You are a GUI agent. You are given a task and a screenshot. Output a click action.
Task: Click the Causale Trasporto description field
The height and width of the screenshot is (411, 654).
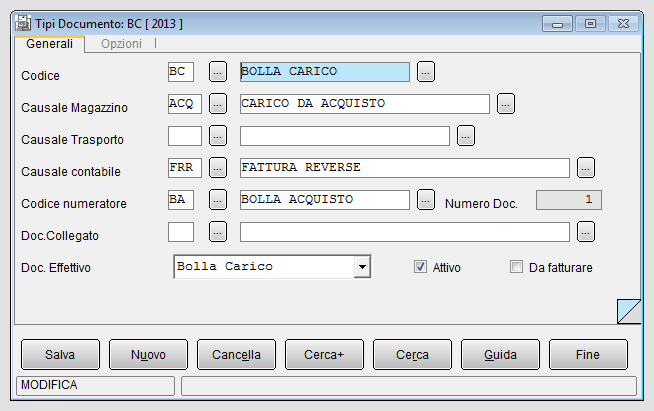click(345, 136)
